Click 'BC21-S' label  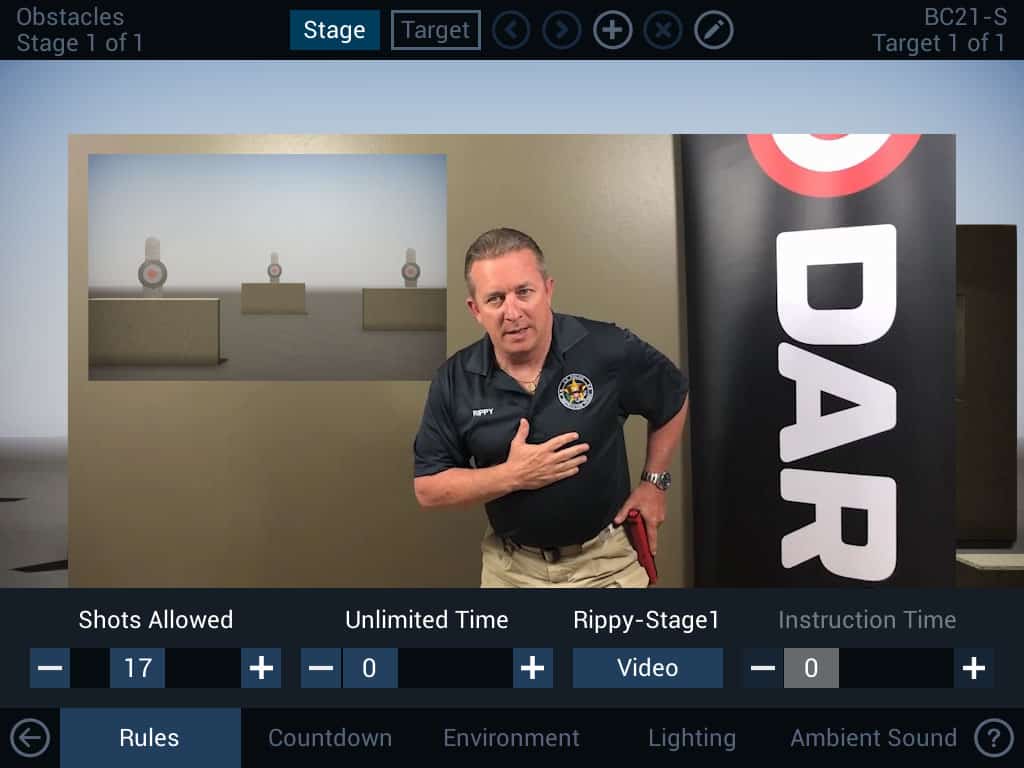pos(966,17)
